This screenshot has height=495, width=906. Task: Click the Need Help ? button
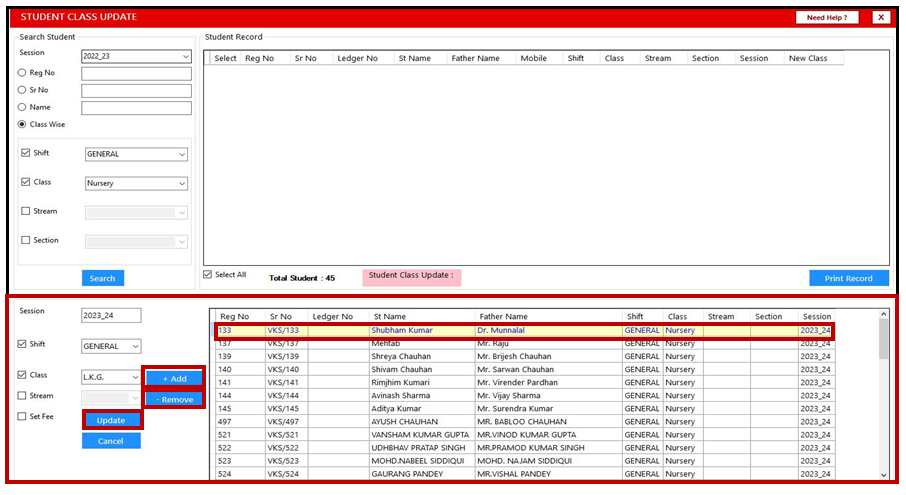pyautogui.click(x=827, y=17)
